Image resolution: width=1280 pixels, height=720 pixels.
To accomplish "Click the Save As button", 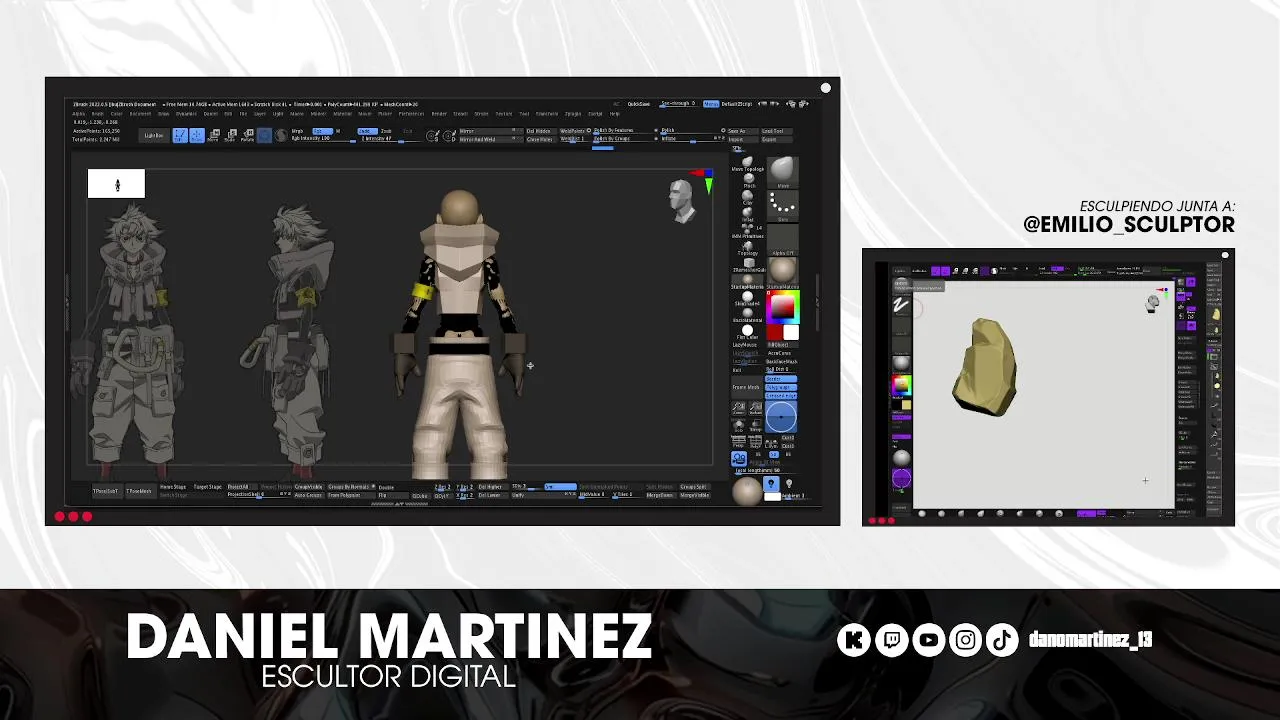I will tap(743, 131).
